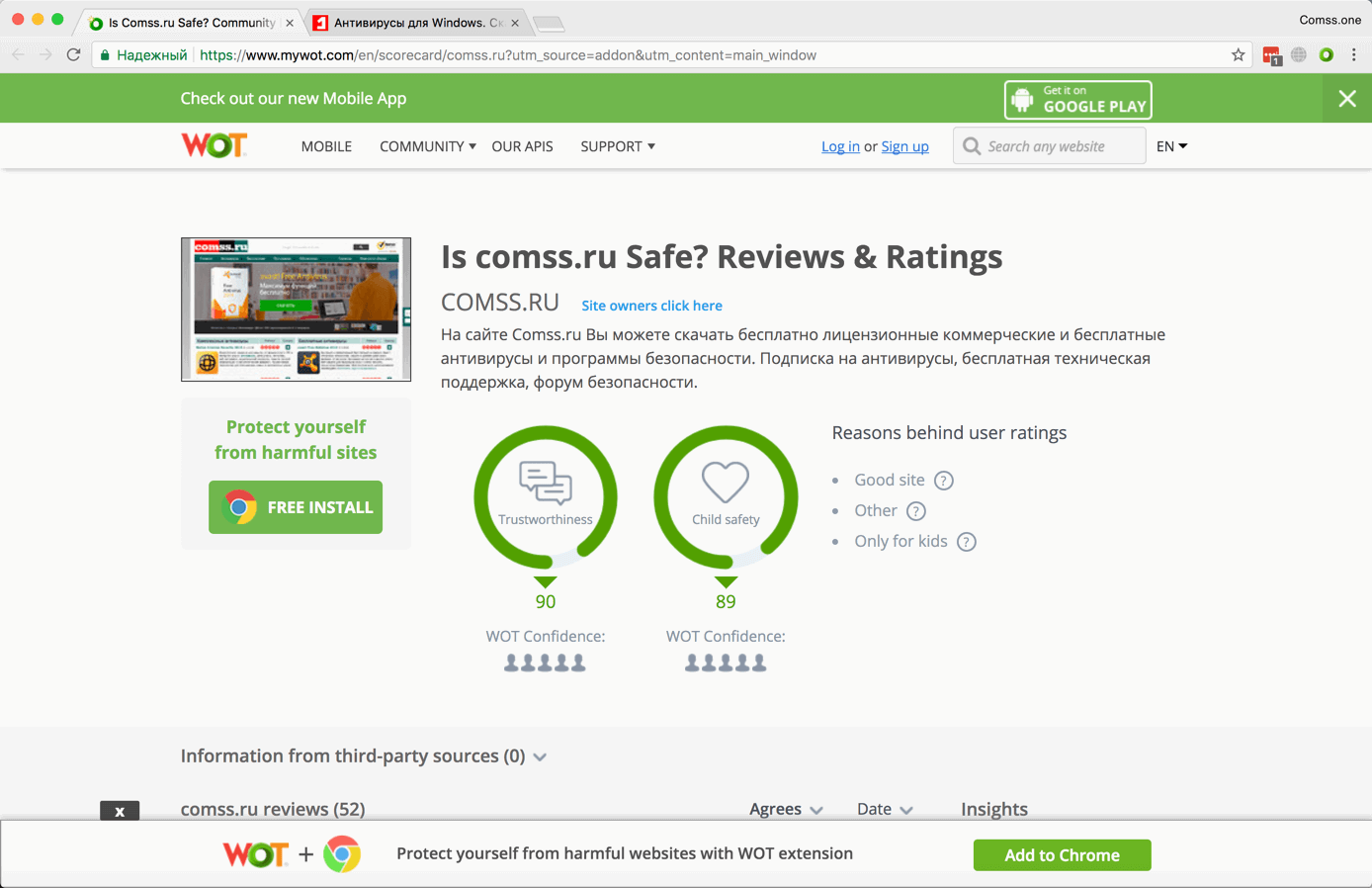1372x888 pixels.
Task: Open the Chrome three-dot menu
Action: click(x=1354, y=55)
